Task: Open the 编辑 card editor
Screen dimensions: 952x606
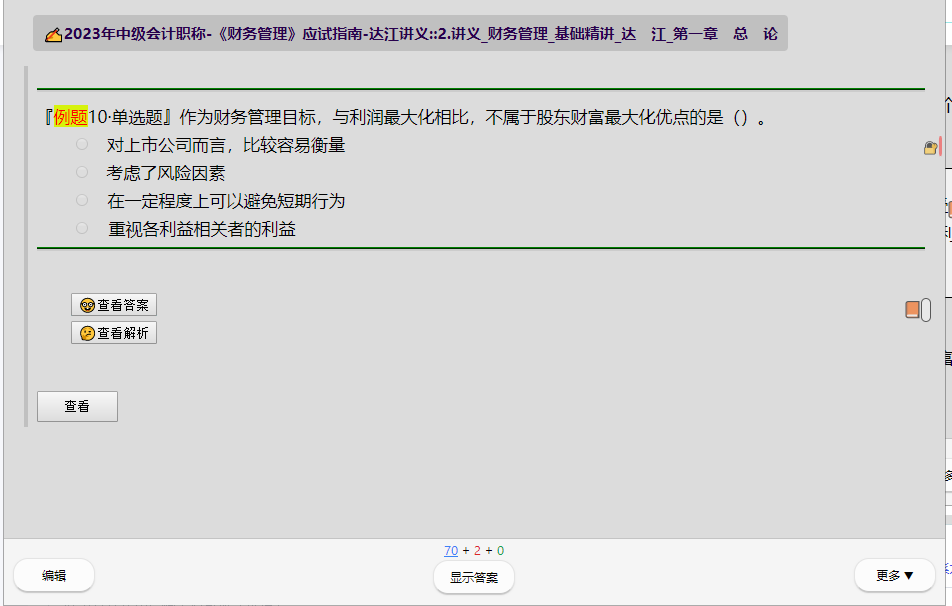Action: [54, 576]
